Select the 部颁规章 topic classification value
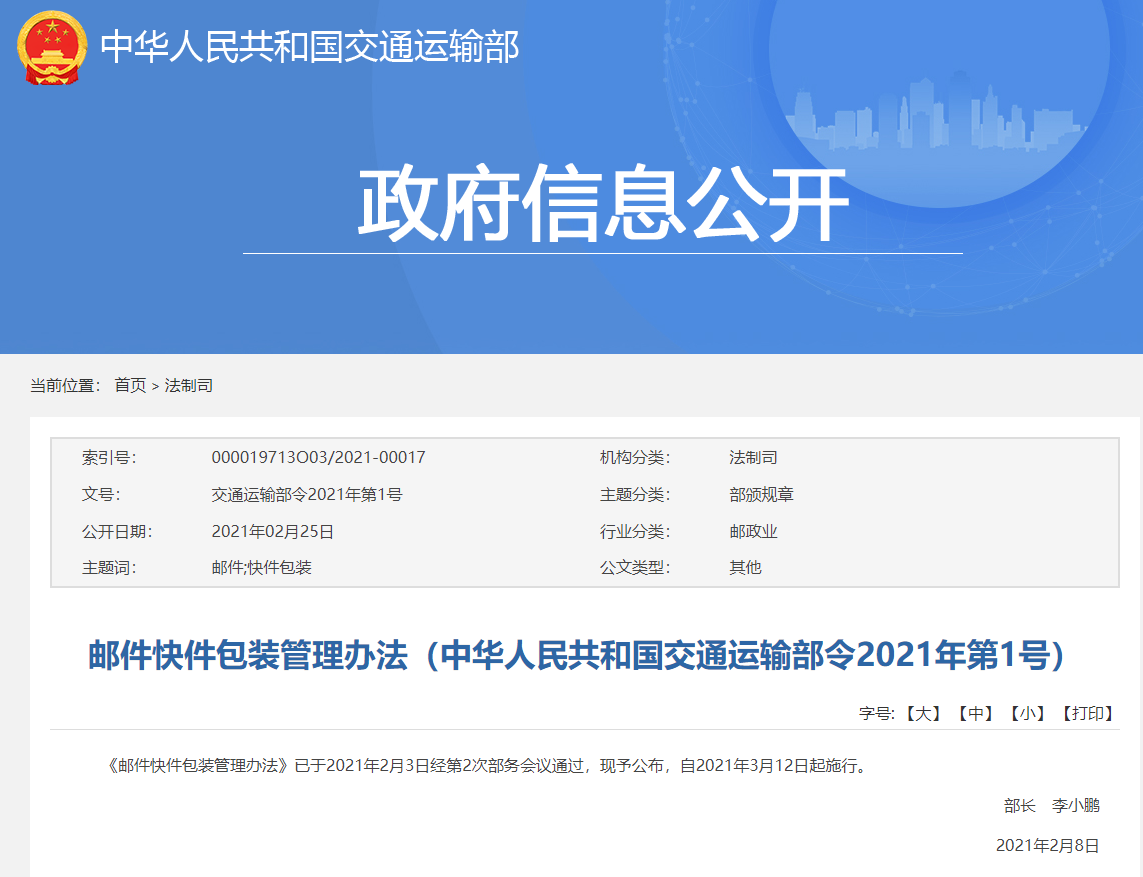This screenshot has width=1143, height=877. tap(761, 494)
